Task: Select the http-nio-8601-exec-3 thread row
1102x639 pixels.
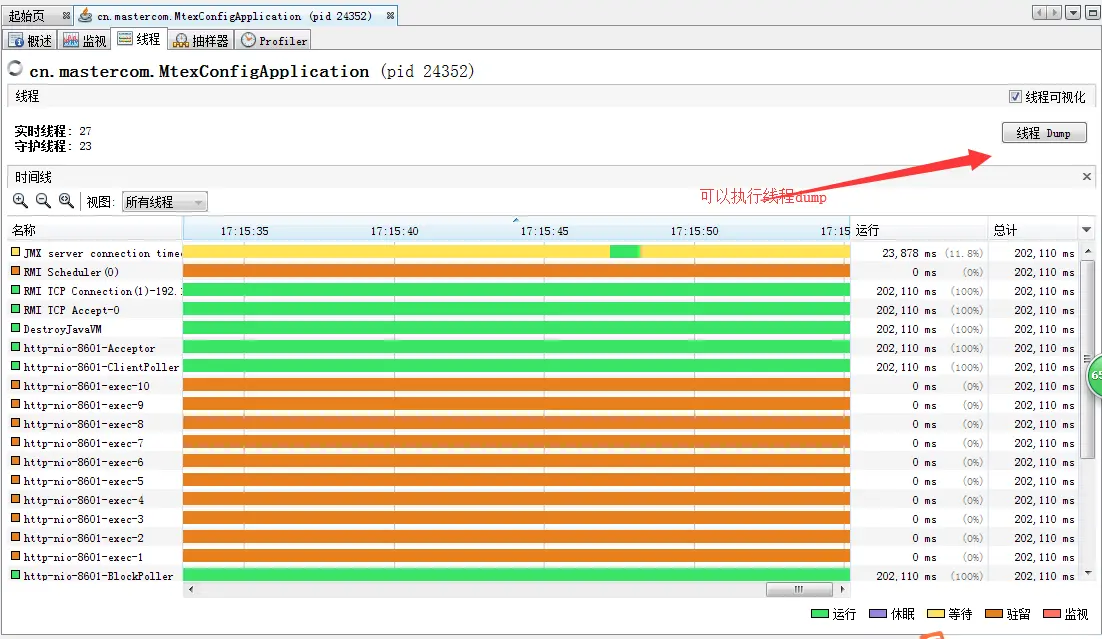Action: tap(543, 518)
